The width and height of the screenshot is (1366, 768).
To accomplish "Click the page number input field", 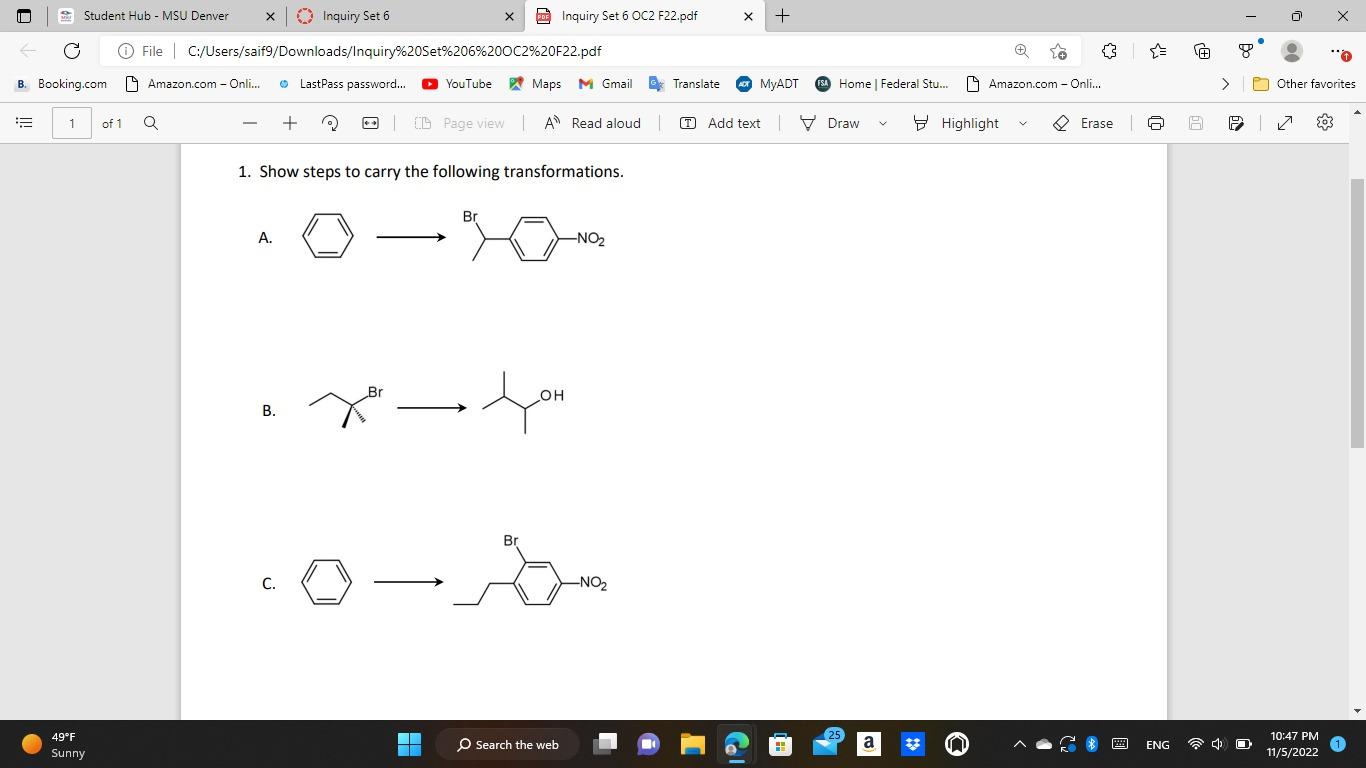I will click(70, 123).
